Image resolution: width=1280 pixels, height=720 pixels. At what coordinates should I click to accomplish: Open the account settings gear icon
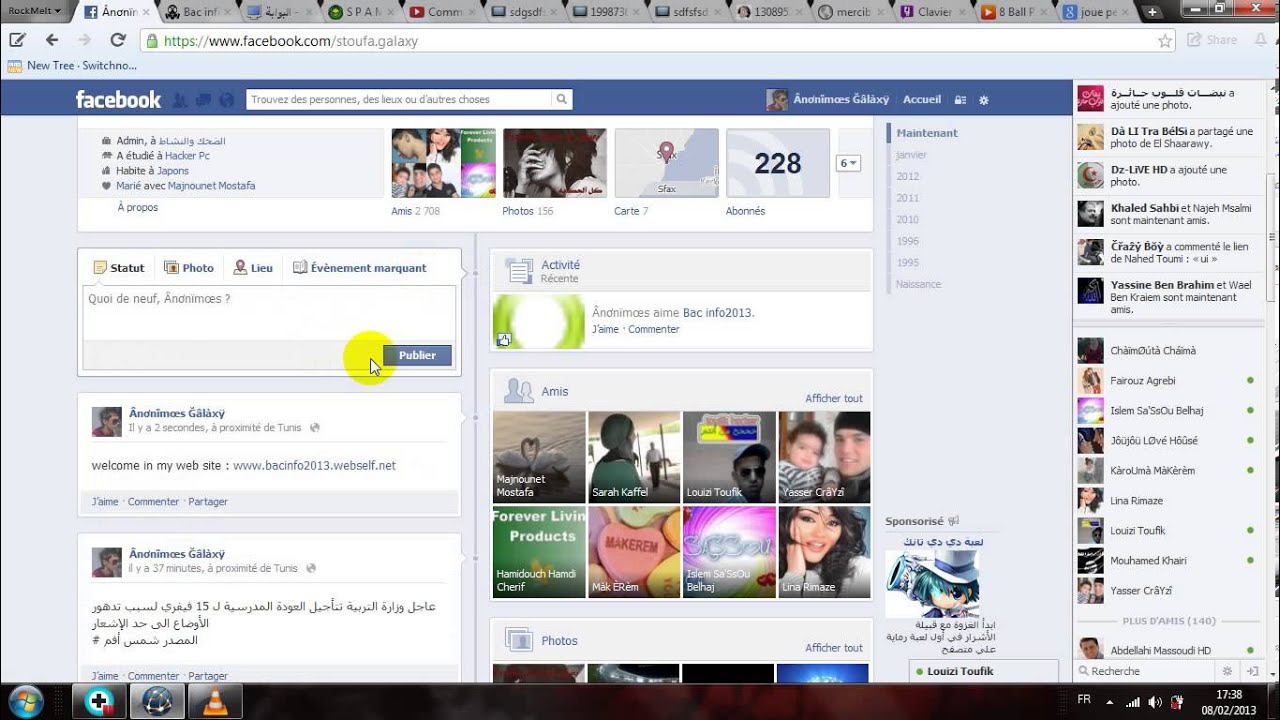click(984, 100)
